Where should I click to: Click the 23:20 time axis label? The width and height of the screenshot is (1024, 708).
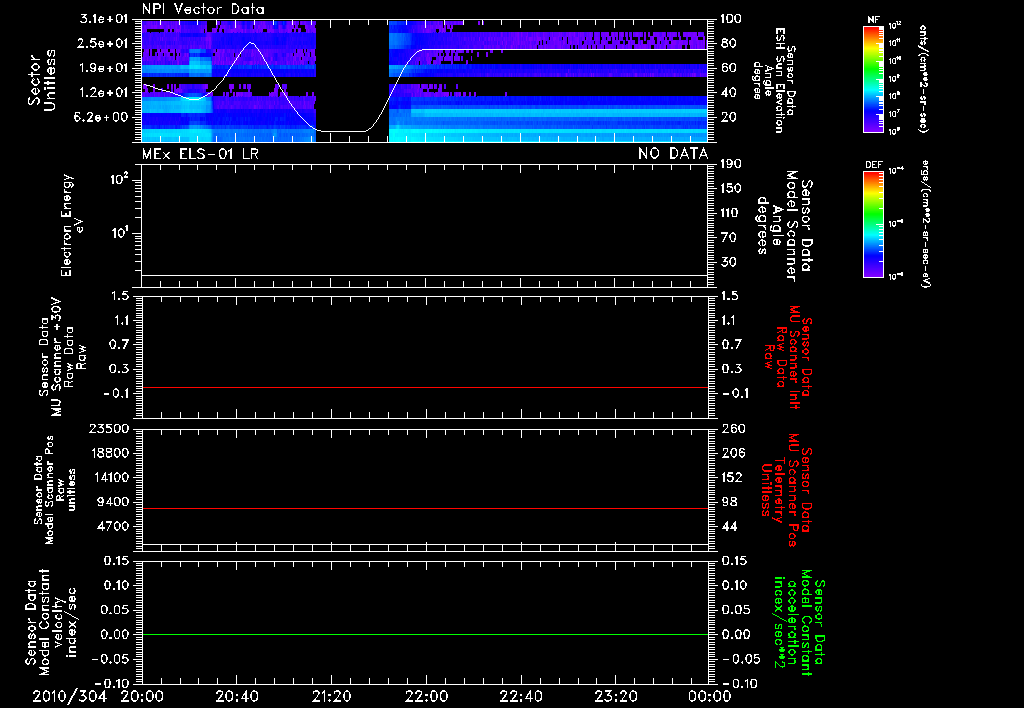tap(615, 696)
